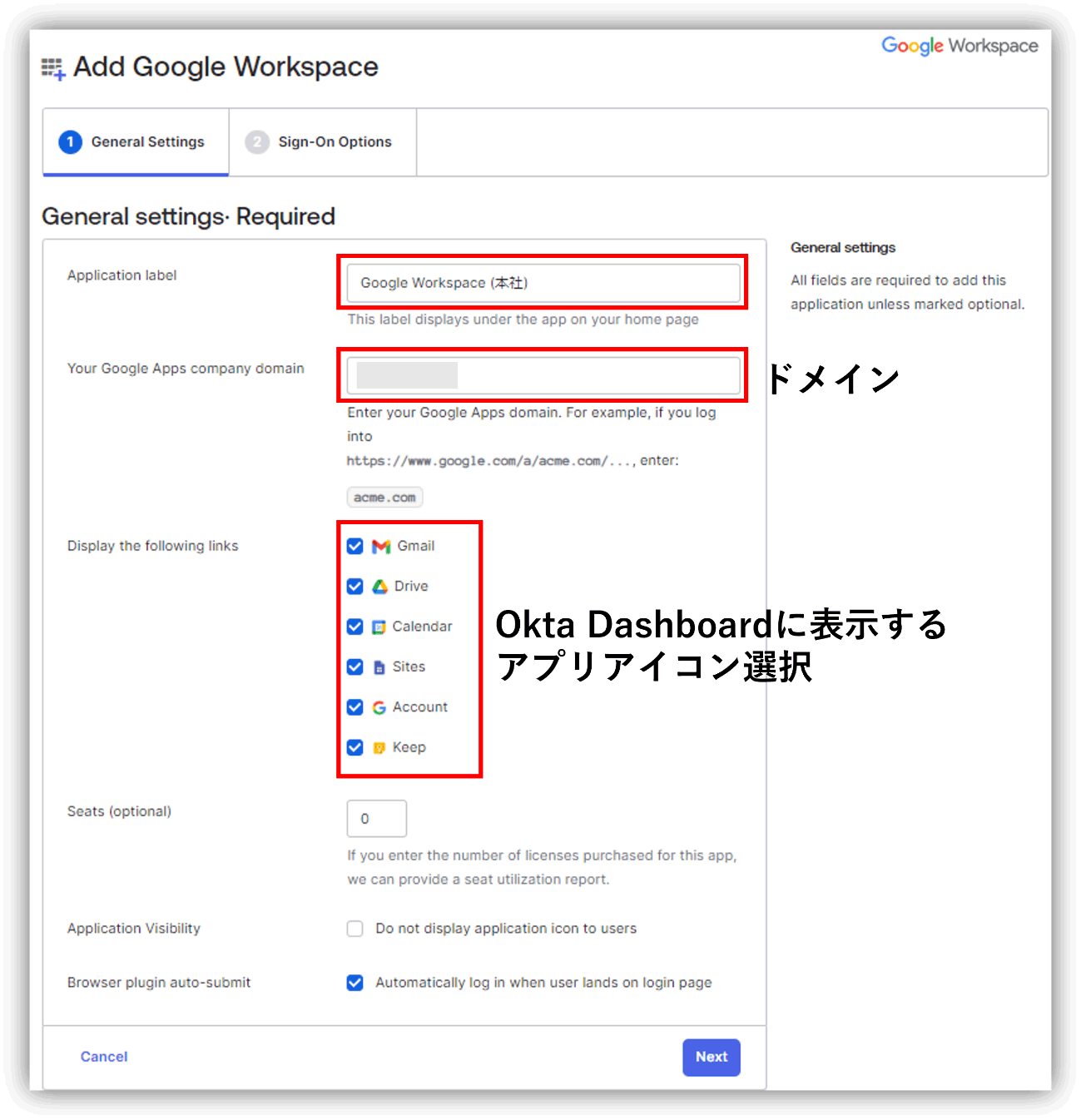The height and width of the screenshot is (1120, 1081).
Task: Click the Google Workspace logo
Action: [x=959, y=46]
